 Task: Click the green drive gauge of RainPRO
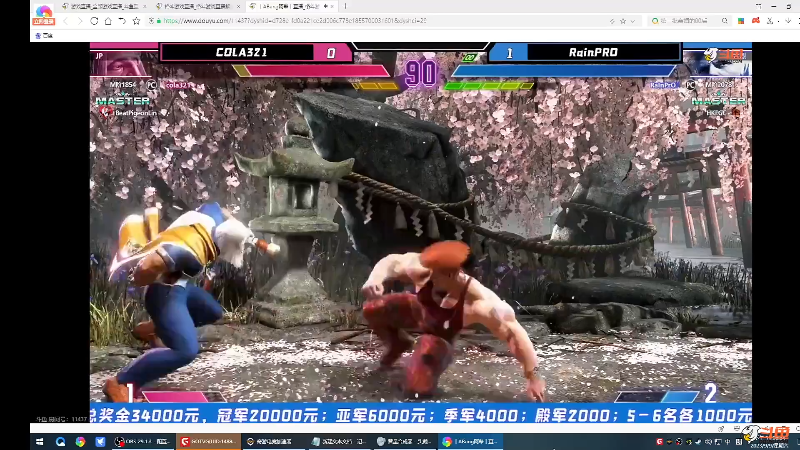(x=489, y=86)
